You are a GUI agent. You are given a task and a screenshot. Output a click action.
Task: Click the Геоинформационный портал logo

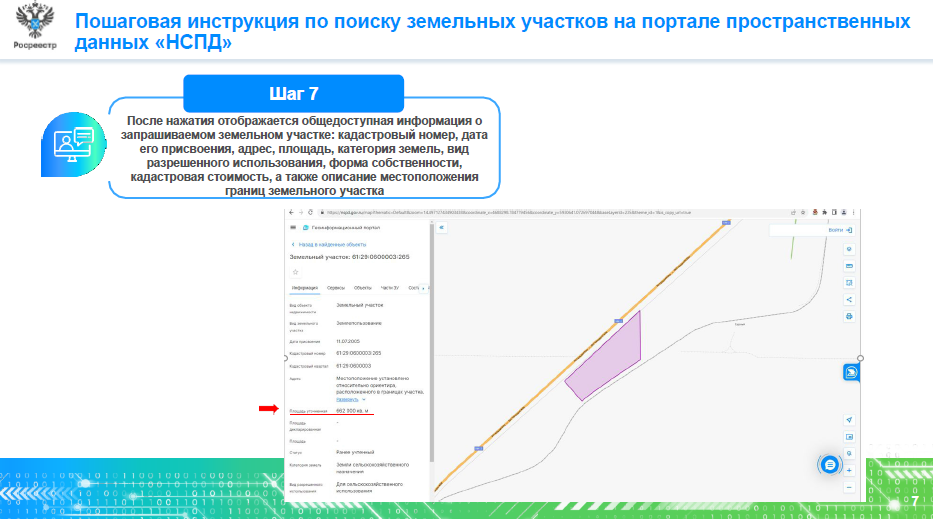[342, 227]
